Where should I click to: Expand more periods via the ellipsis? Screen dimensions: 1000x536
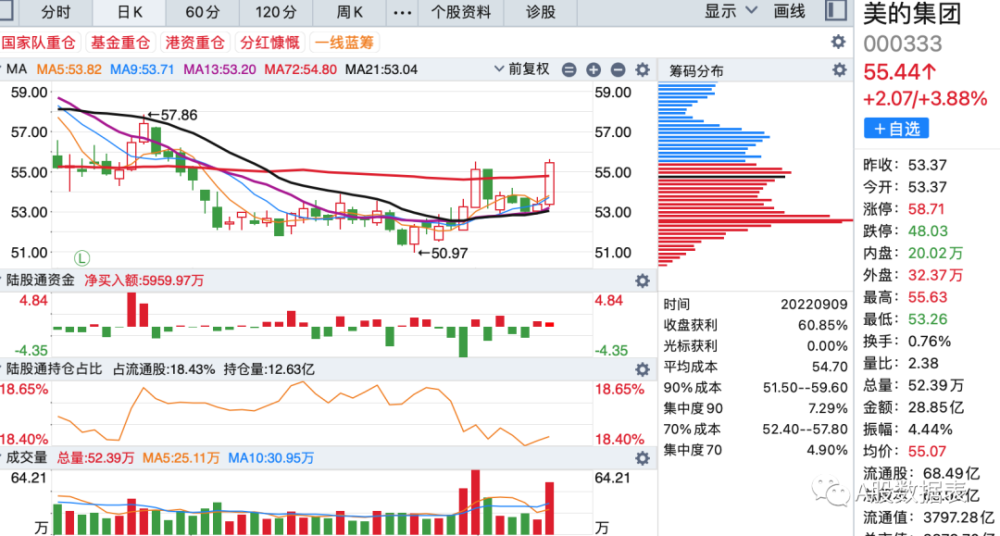click(402, 11)
